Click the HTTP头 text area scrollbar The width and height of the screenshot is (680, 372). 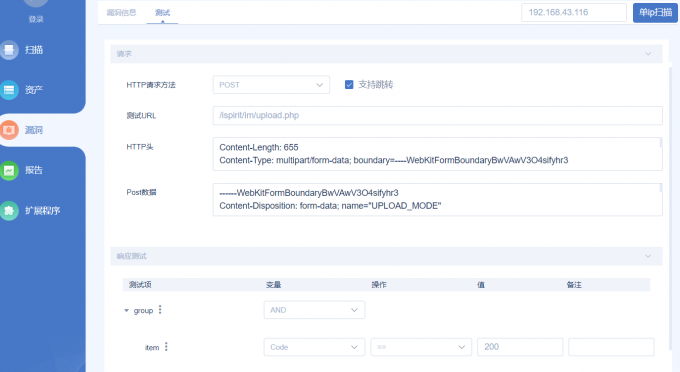pyautogui.click(x=660, y=143)
